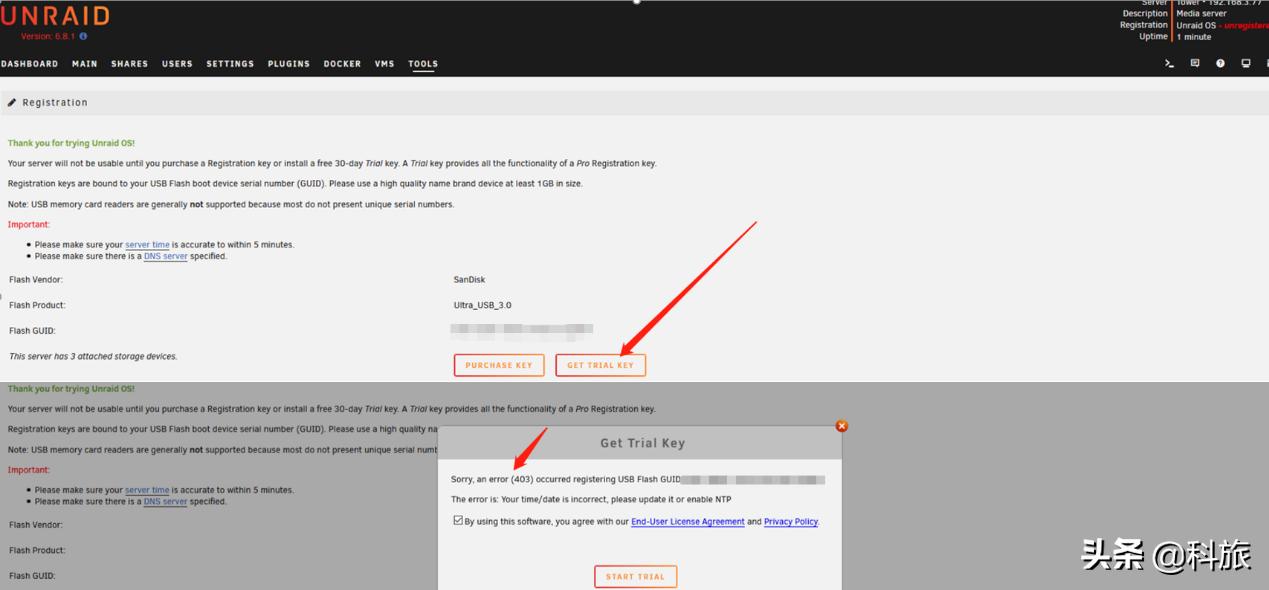Open the DNS server link in upper panel

[166, 256]
